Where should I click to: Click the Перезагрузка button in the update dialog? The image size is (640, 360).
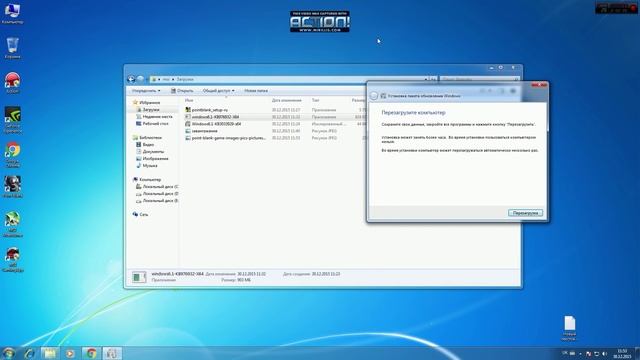(x=525, y=213)
